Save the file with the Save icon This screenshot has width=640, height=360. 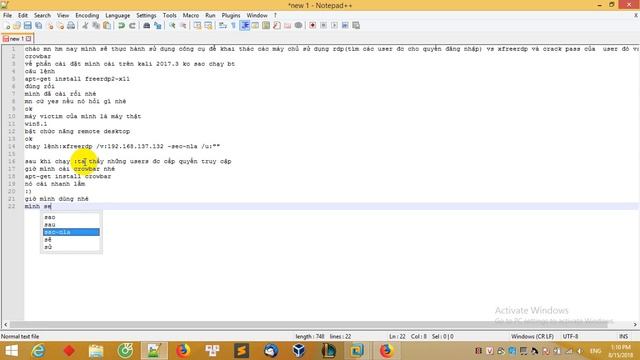pyautogui.click(x=27, y=26)
